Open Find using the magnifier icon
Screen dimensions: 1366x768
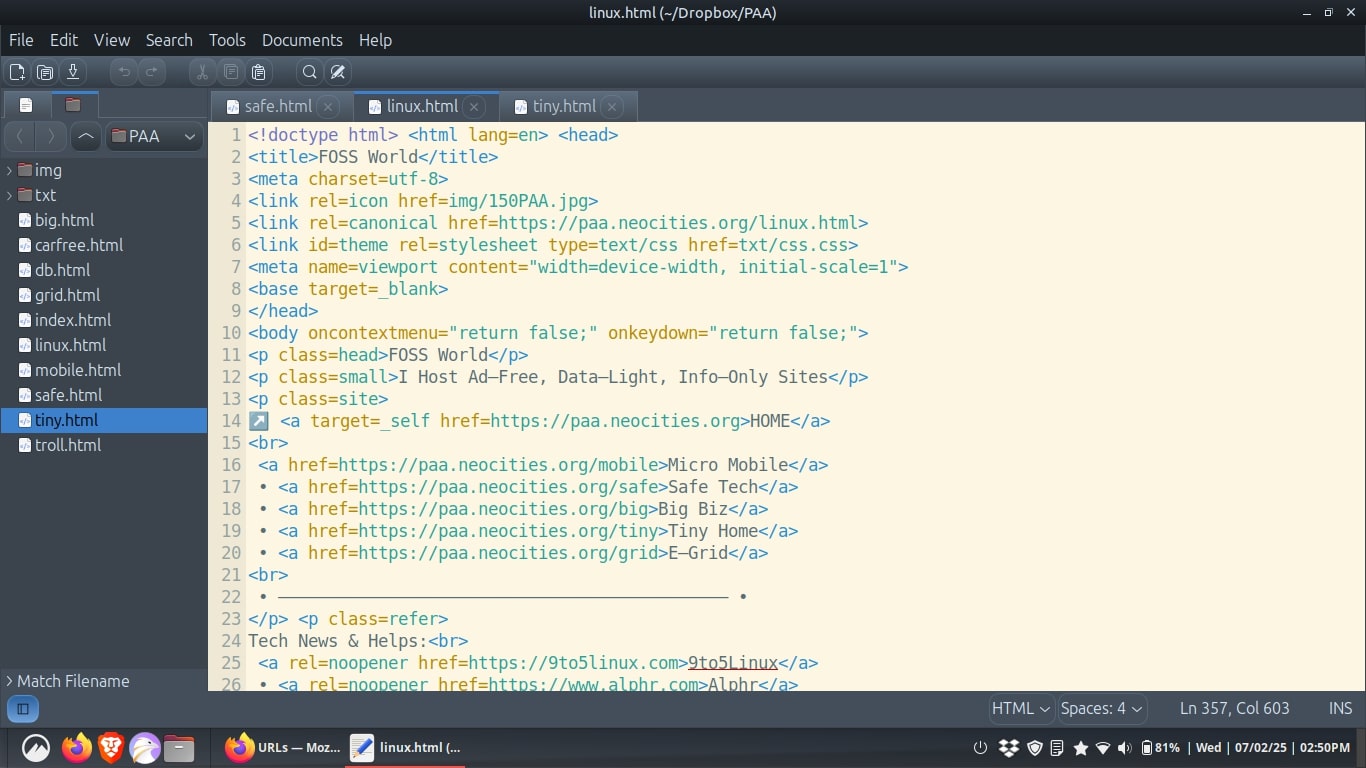pyautogui.click(x=310, y=72)
